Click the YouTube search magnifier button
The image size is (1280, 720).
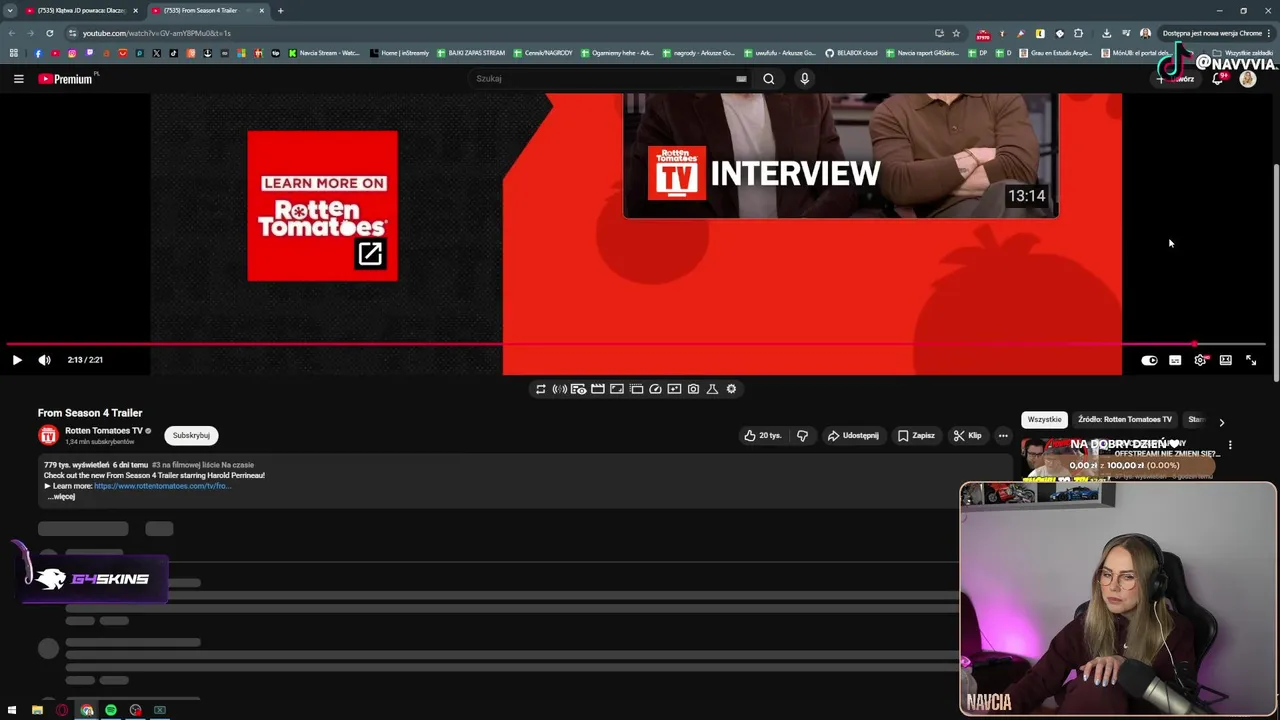point(769,79)
